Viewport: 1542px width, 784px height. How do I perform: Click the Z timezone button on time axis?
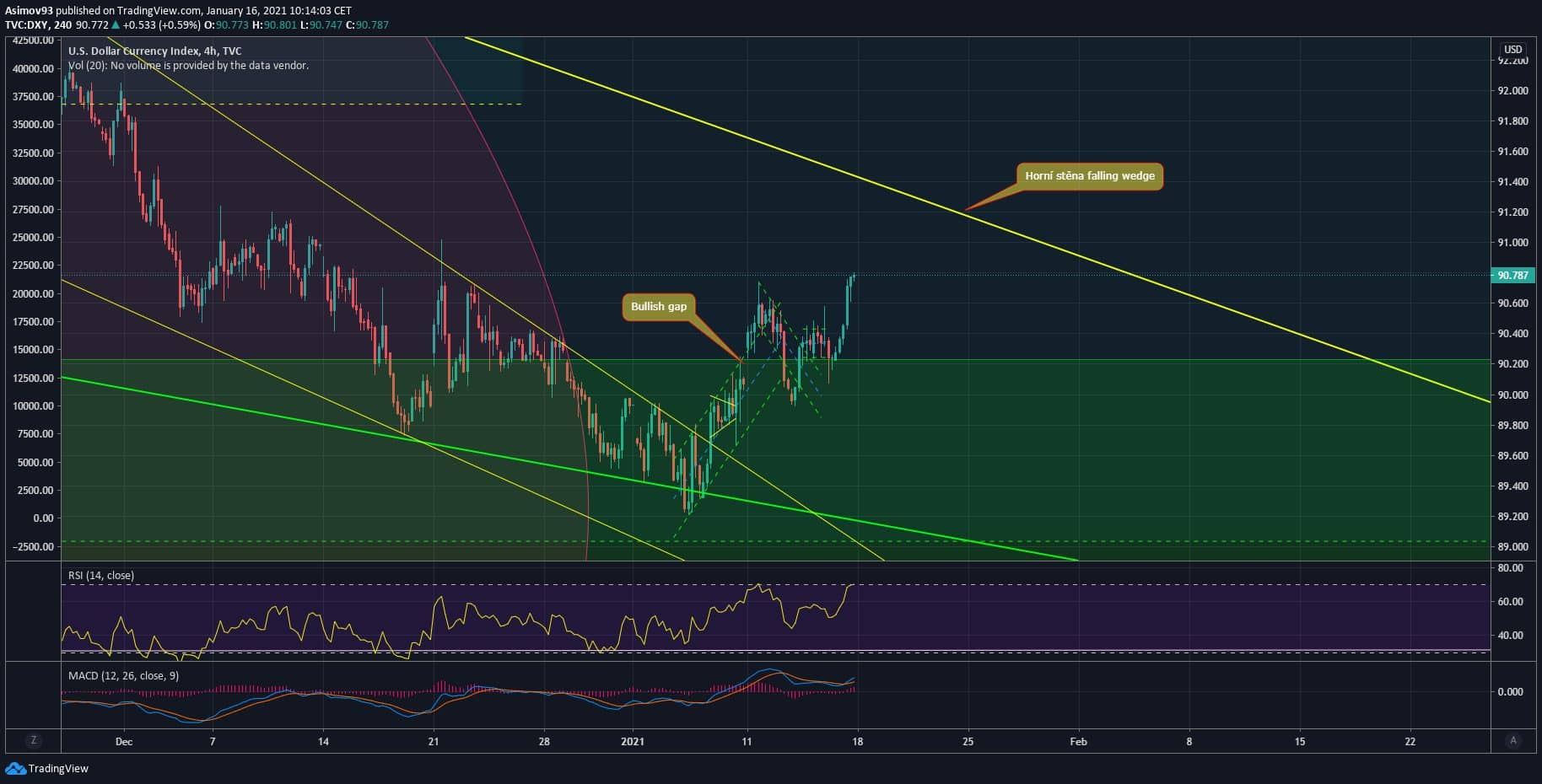point(34,740)
